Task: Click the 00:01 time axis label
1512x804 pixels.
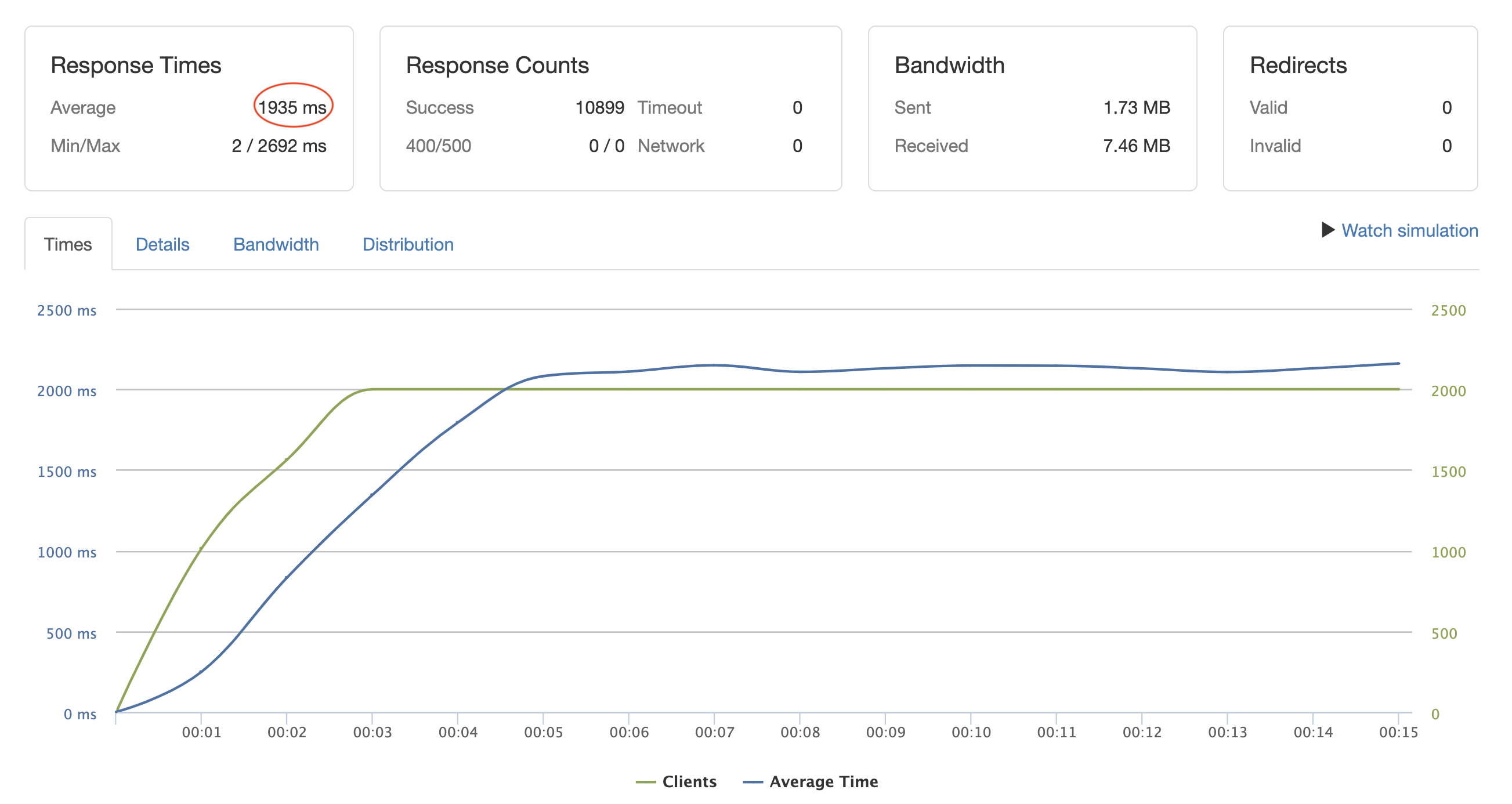Action: click(x=201, y=732)
